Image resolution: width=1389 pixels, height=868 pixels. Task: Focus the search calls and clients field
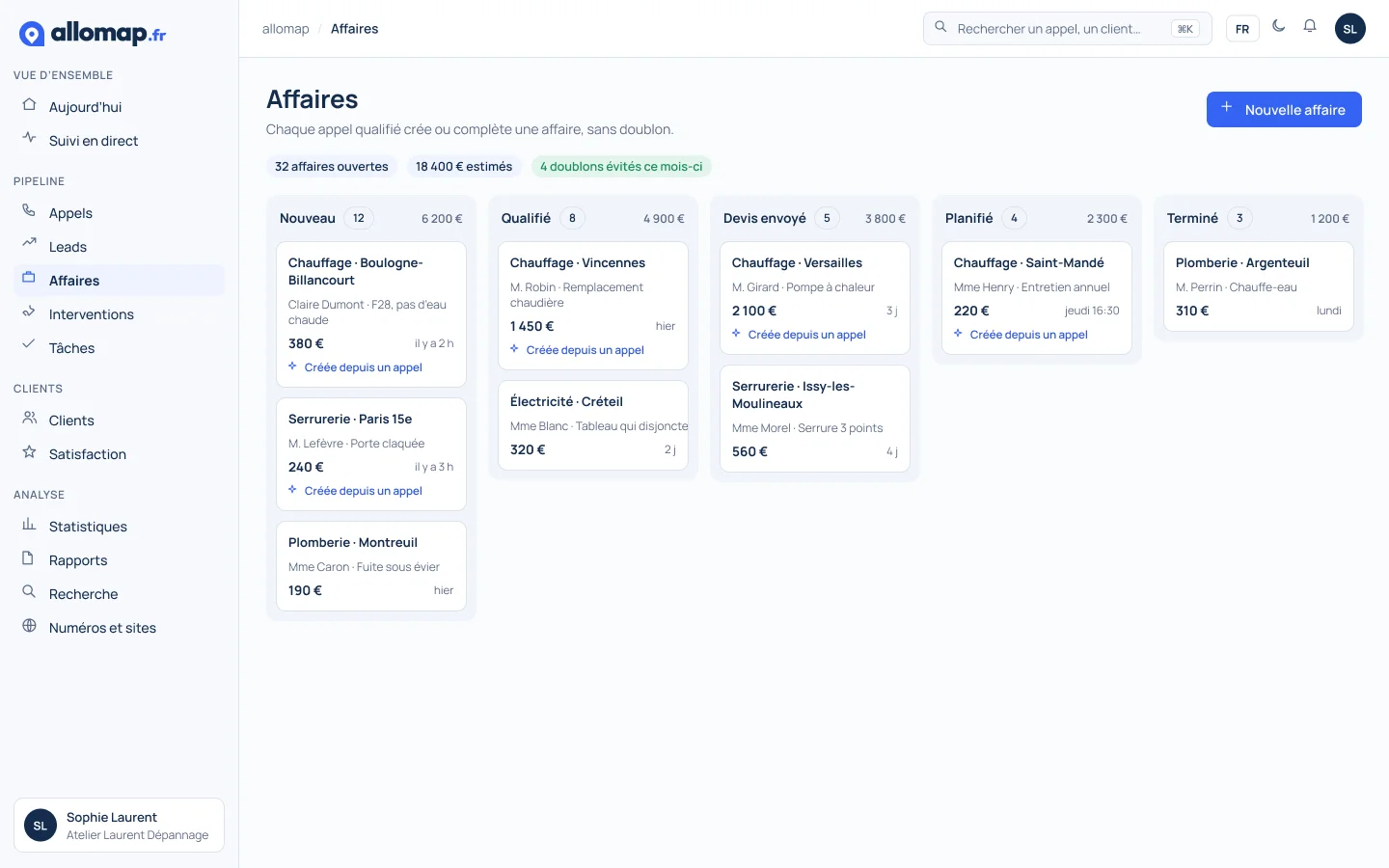pyautogui.click(x=1068, y=29)
